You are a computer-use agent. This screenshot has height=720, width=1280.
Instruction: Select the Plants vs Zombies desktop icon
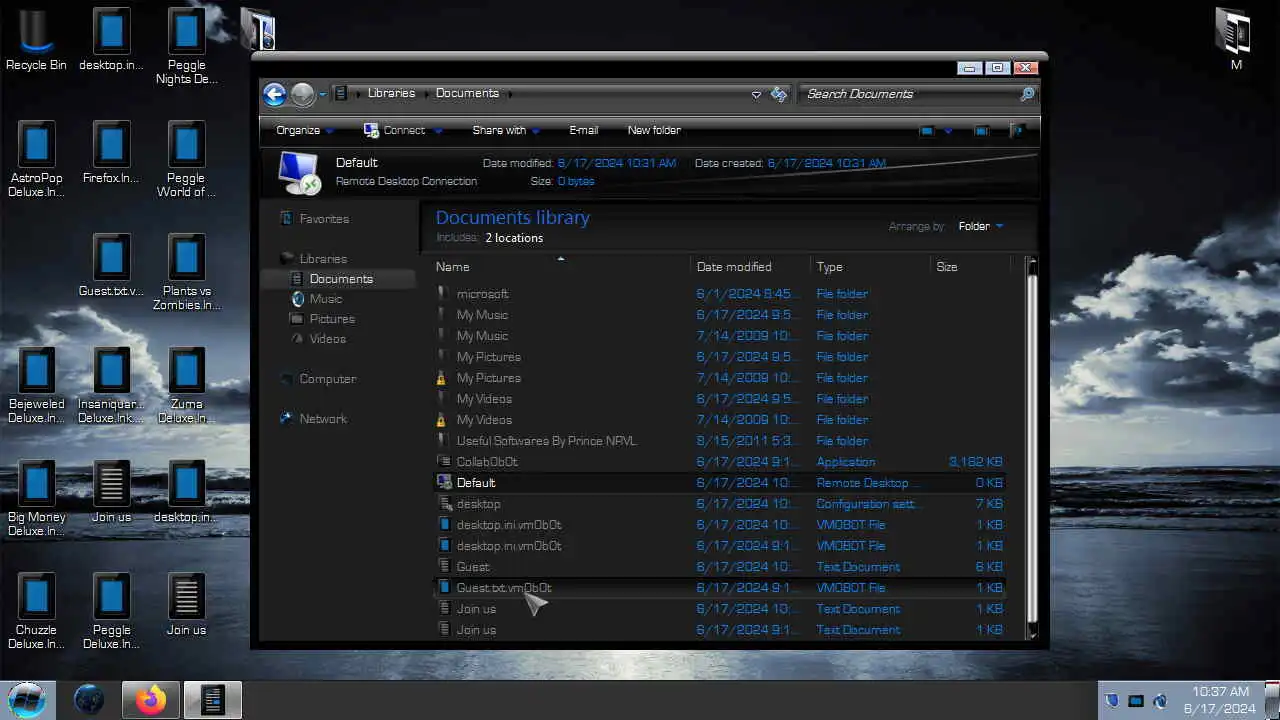click(x=186, y=273)
